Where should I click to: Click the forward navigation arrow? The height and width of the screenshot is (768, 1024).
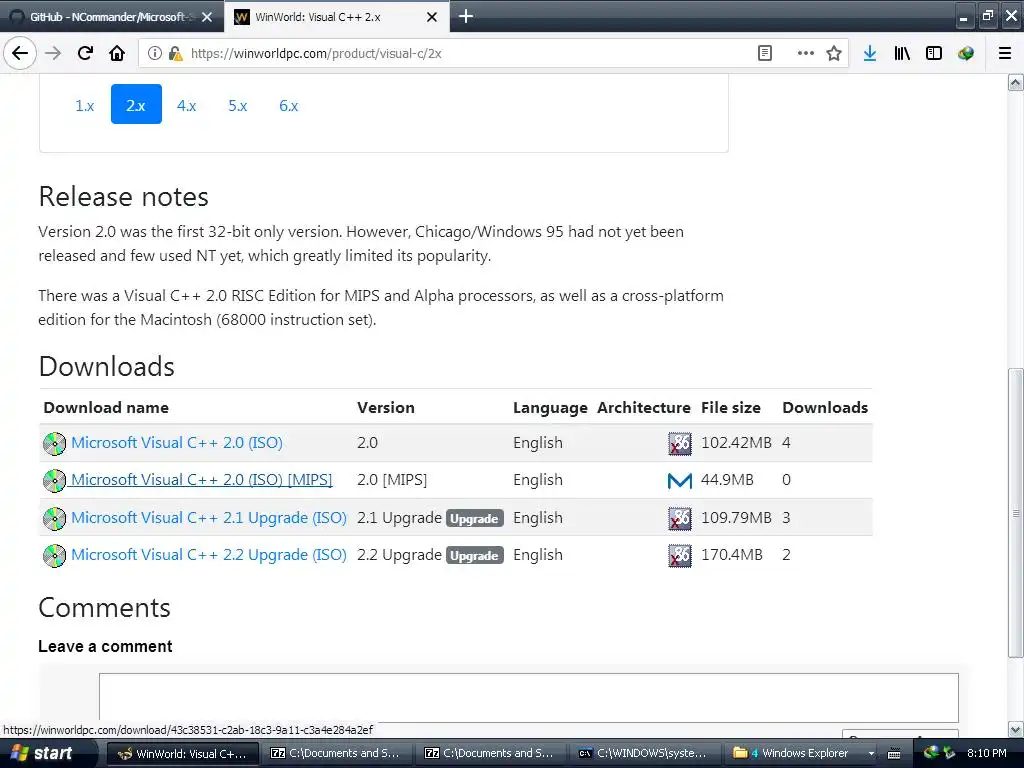pos(53,54)
